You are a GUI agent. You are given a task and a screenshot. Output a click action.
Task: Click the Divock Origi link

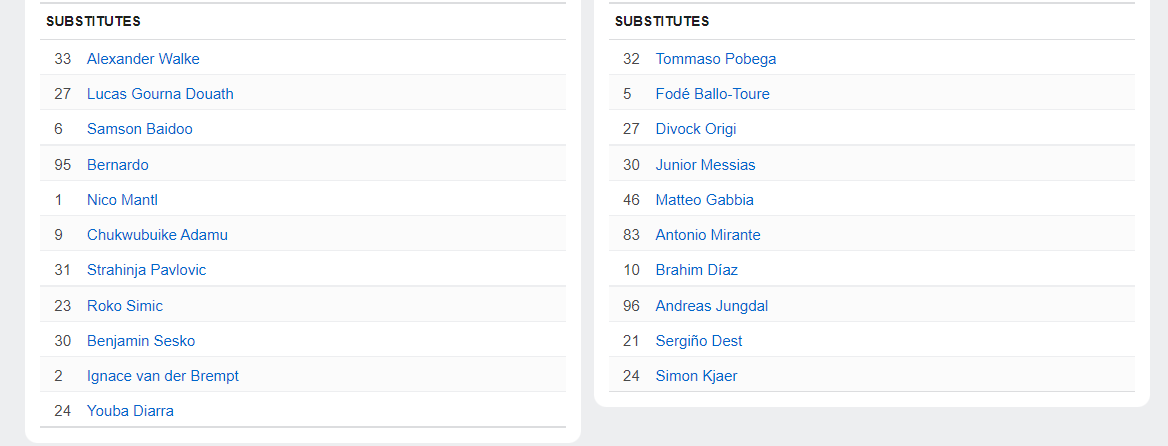coord(696,129)
